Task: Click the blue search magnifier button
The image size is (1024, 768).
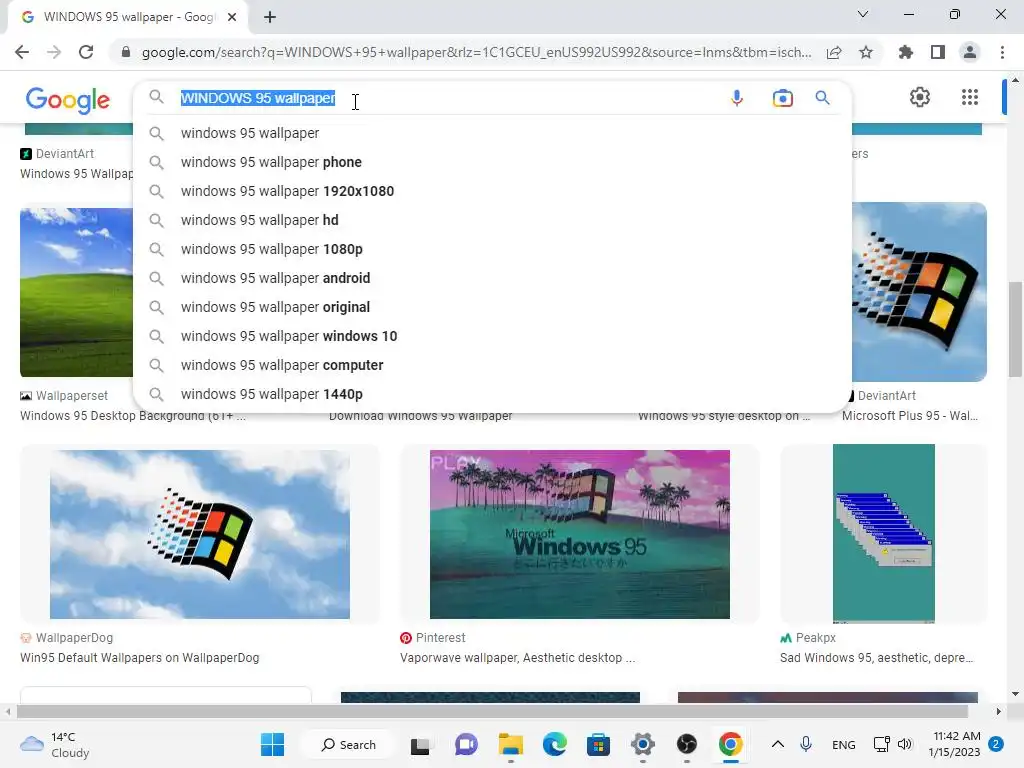Action: [822, 98]
